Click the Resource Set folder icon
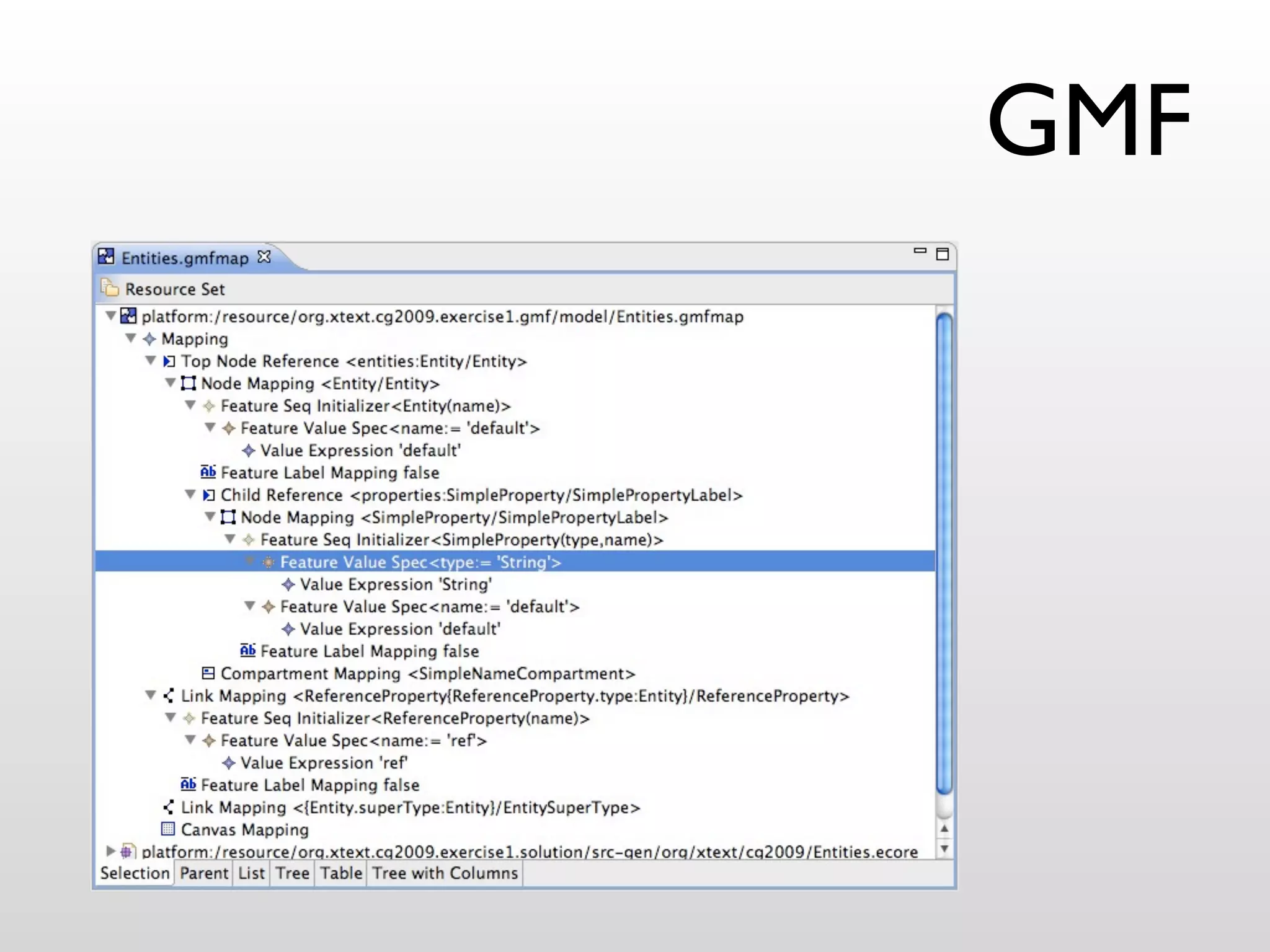Image resolution: width=1270 pixels, height=952 pixels. click(x=110, y=288)
